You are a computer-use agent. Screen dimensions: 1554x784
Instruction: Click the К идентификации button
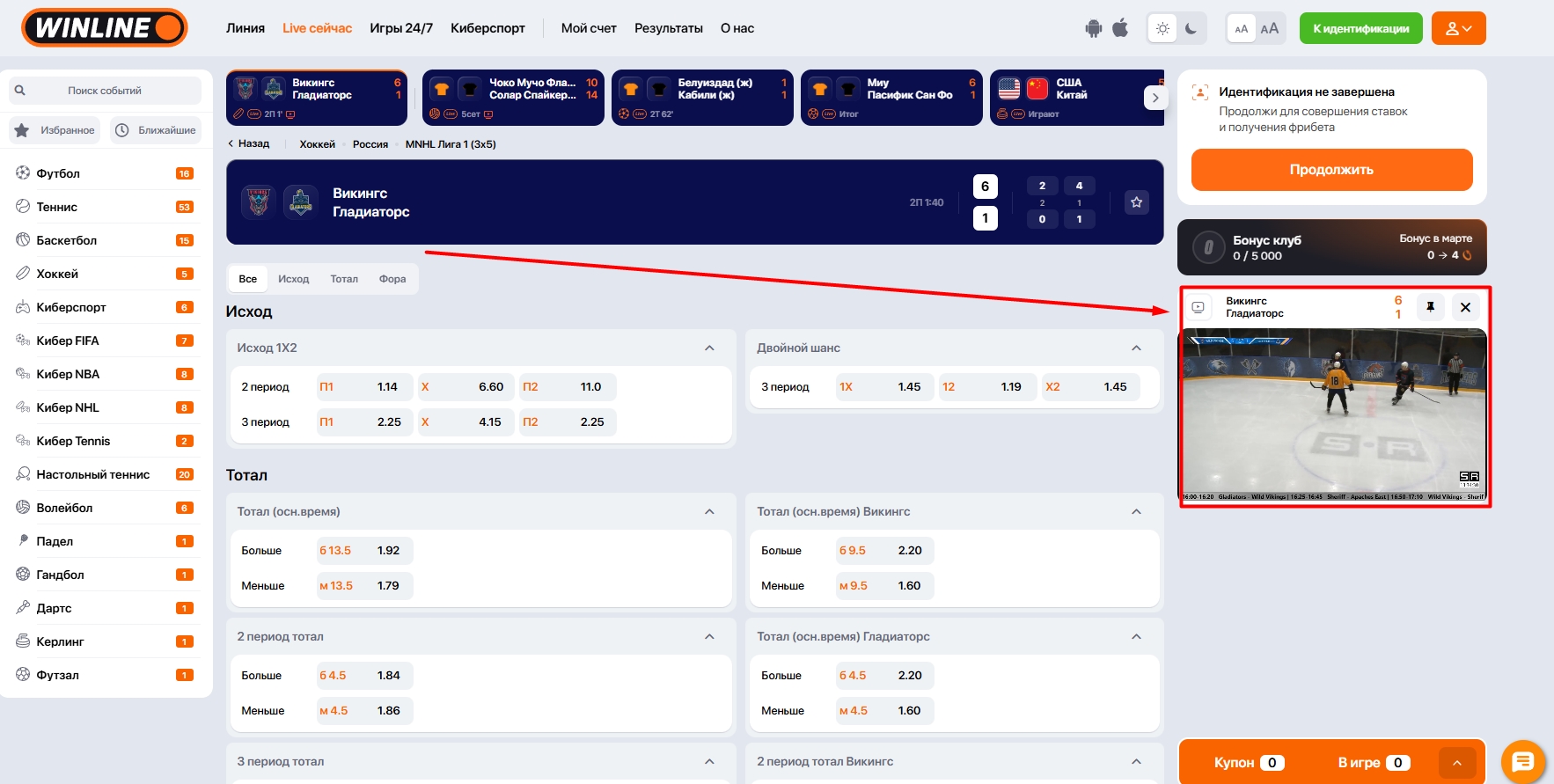(1360, 28)
